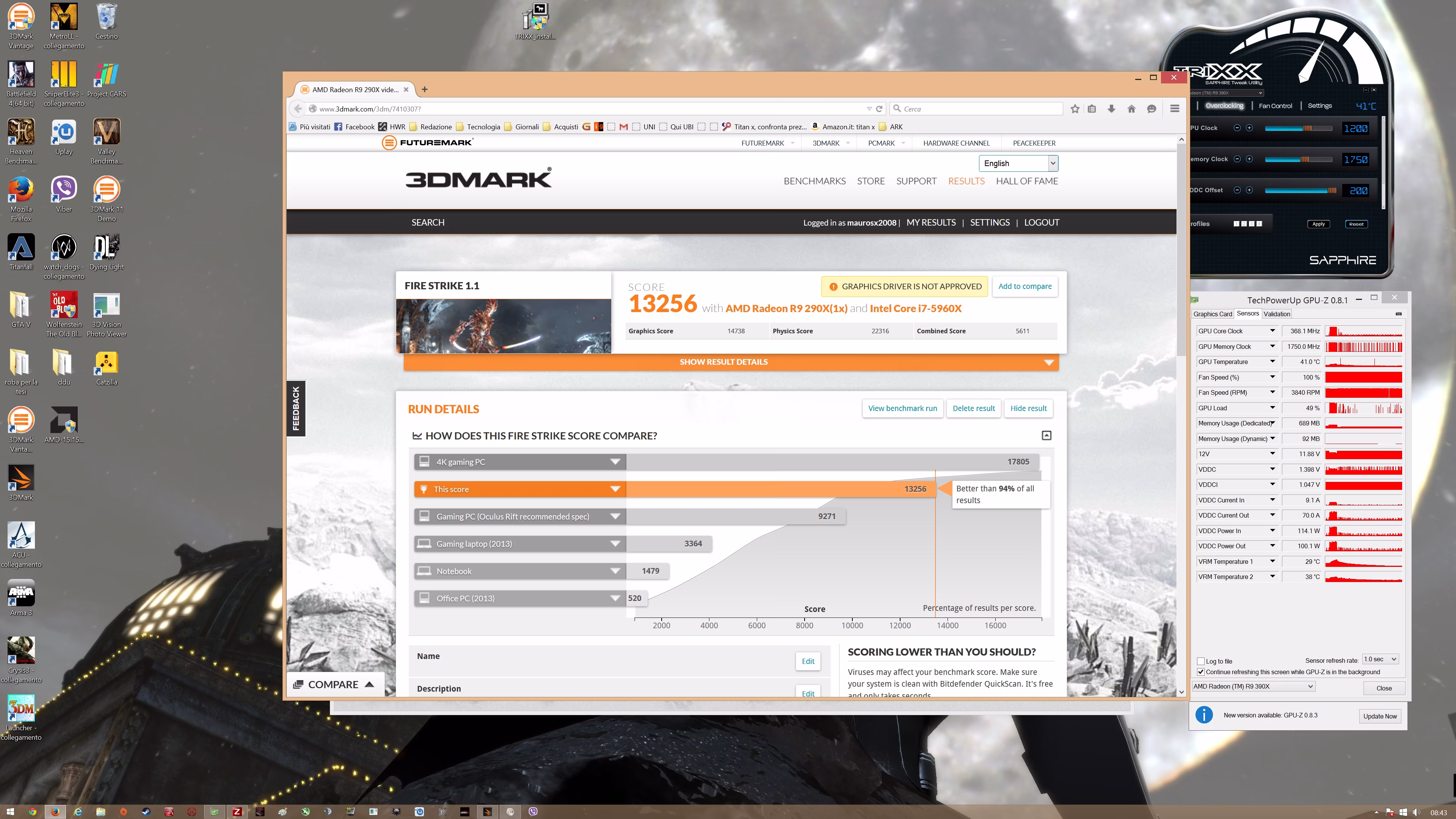1456x819 pixels.
Task: Click Delete result button
Action: pyautogui.click(x=973, y=408)
